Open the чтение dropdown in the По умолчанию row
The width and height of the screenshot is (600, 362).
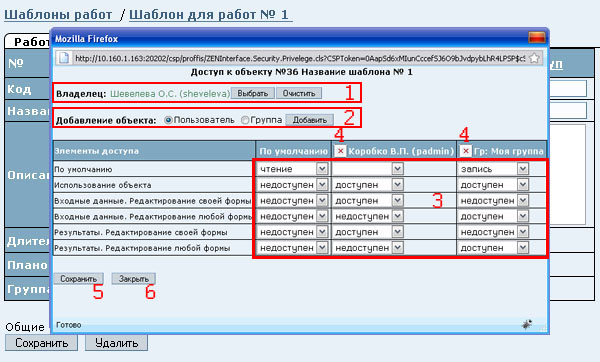coord(293,169)
